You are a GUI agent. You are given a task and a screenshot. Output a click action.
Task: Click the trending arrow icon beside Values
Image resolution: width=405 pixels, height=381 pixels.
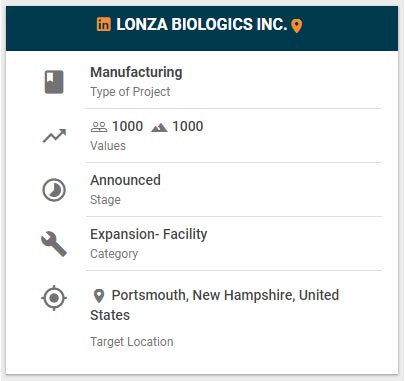point(54,136)
